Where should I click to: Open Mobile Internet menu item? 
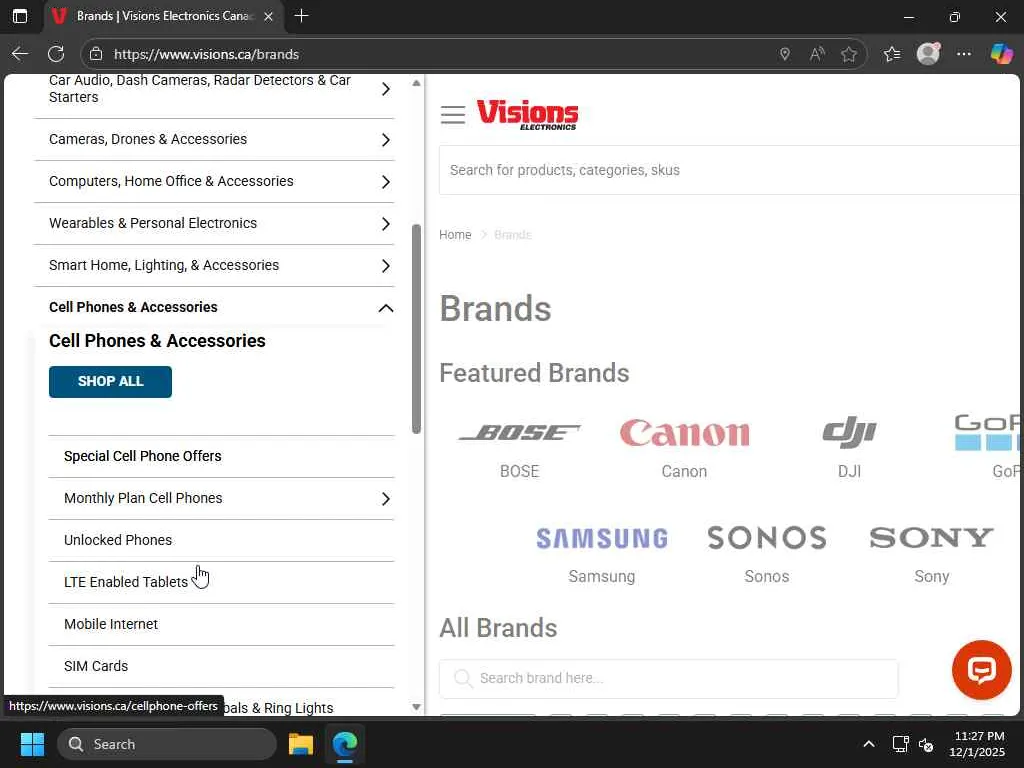pos(111,624)
